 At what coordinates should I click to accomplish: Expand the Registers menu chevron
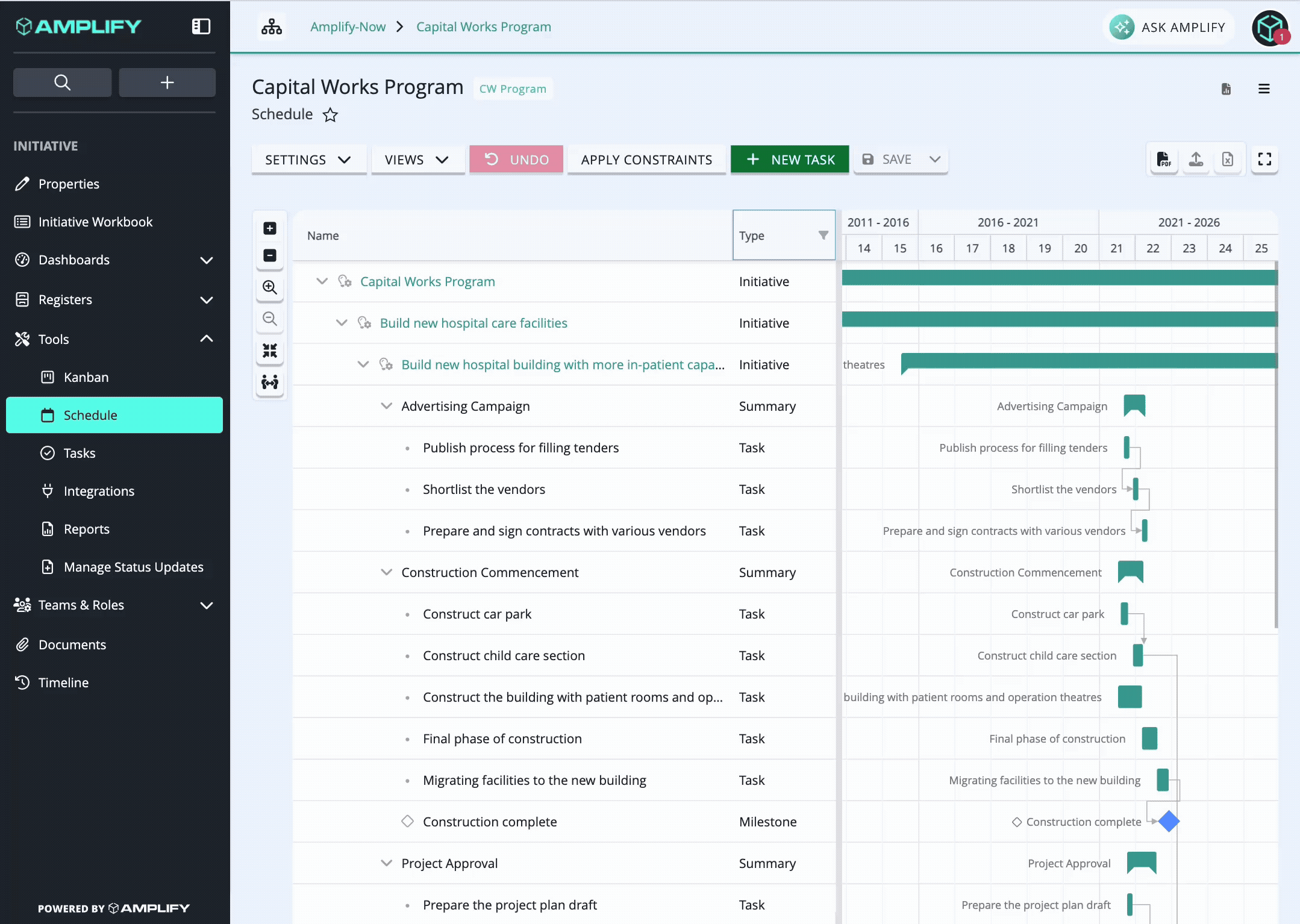point(207,300)
